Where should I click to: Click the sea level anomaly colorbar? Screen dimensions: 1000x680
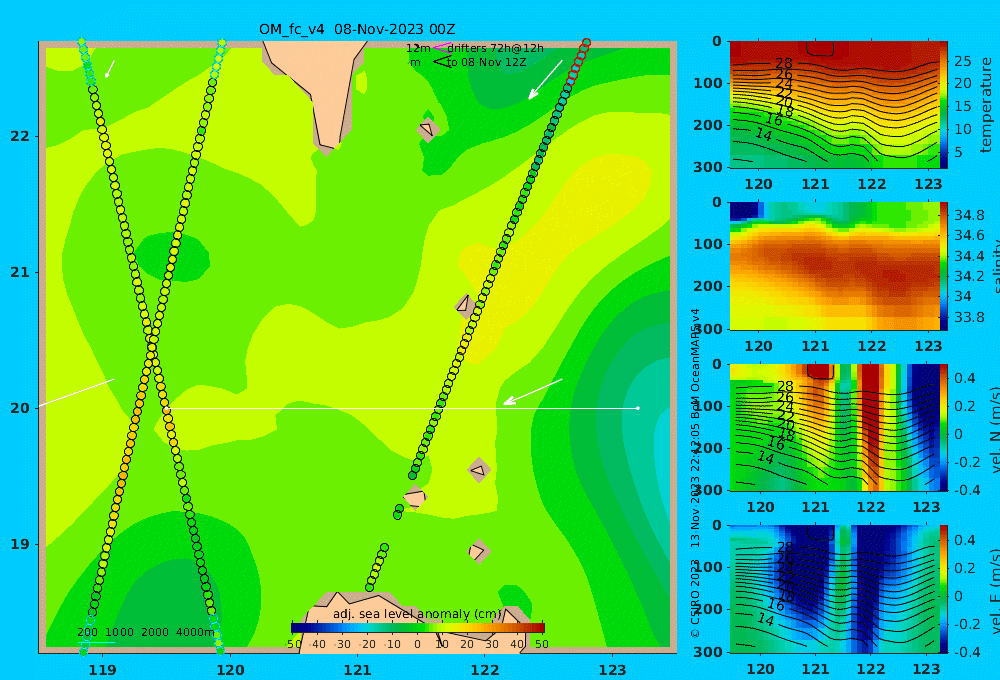click(418, 628)
